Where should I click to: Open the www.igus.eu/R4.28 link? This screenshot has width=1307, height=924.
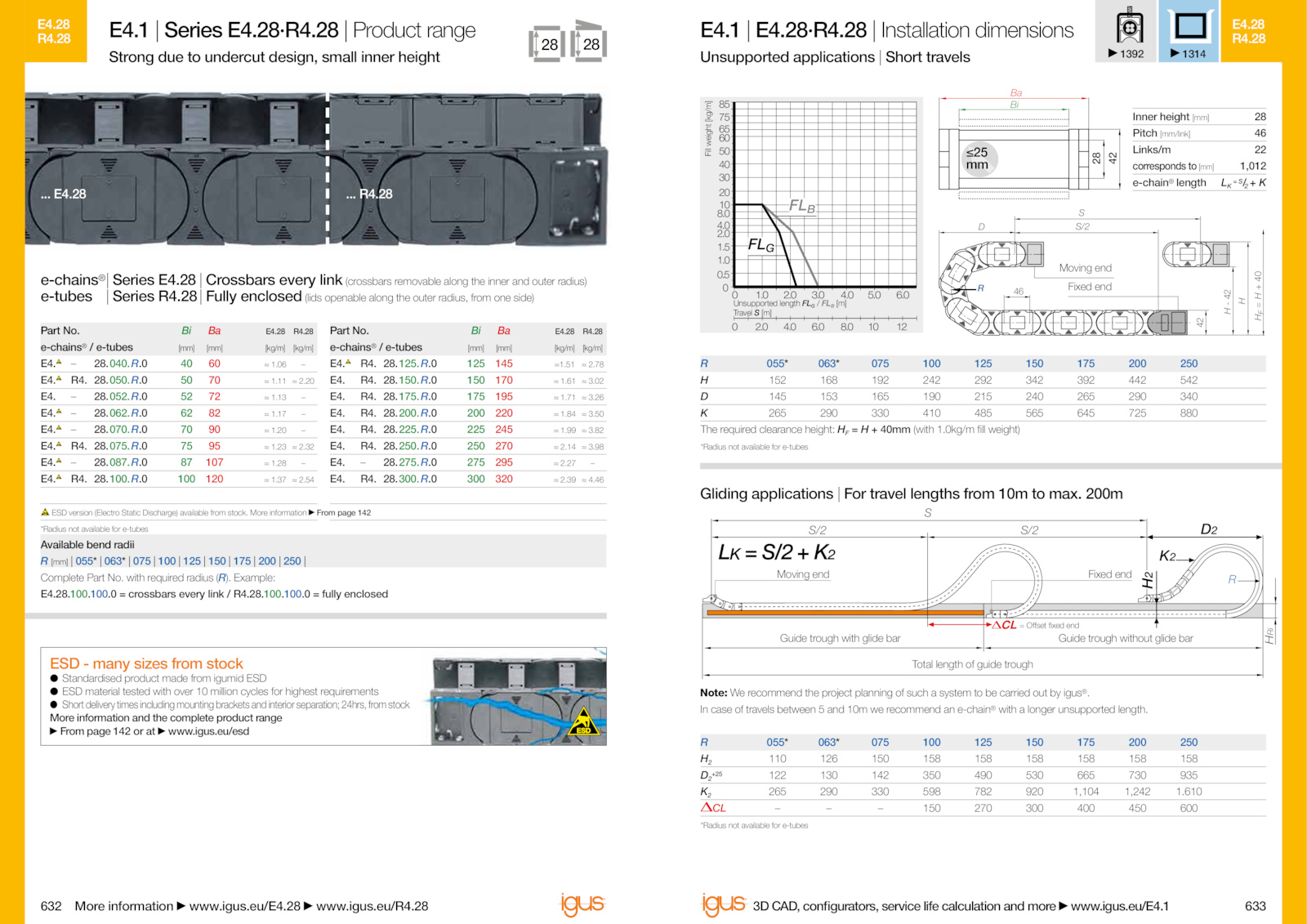(x=372, y=906)
